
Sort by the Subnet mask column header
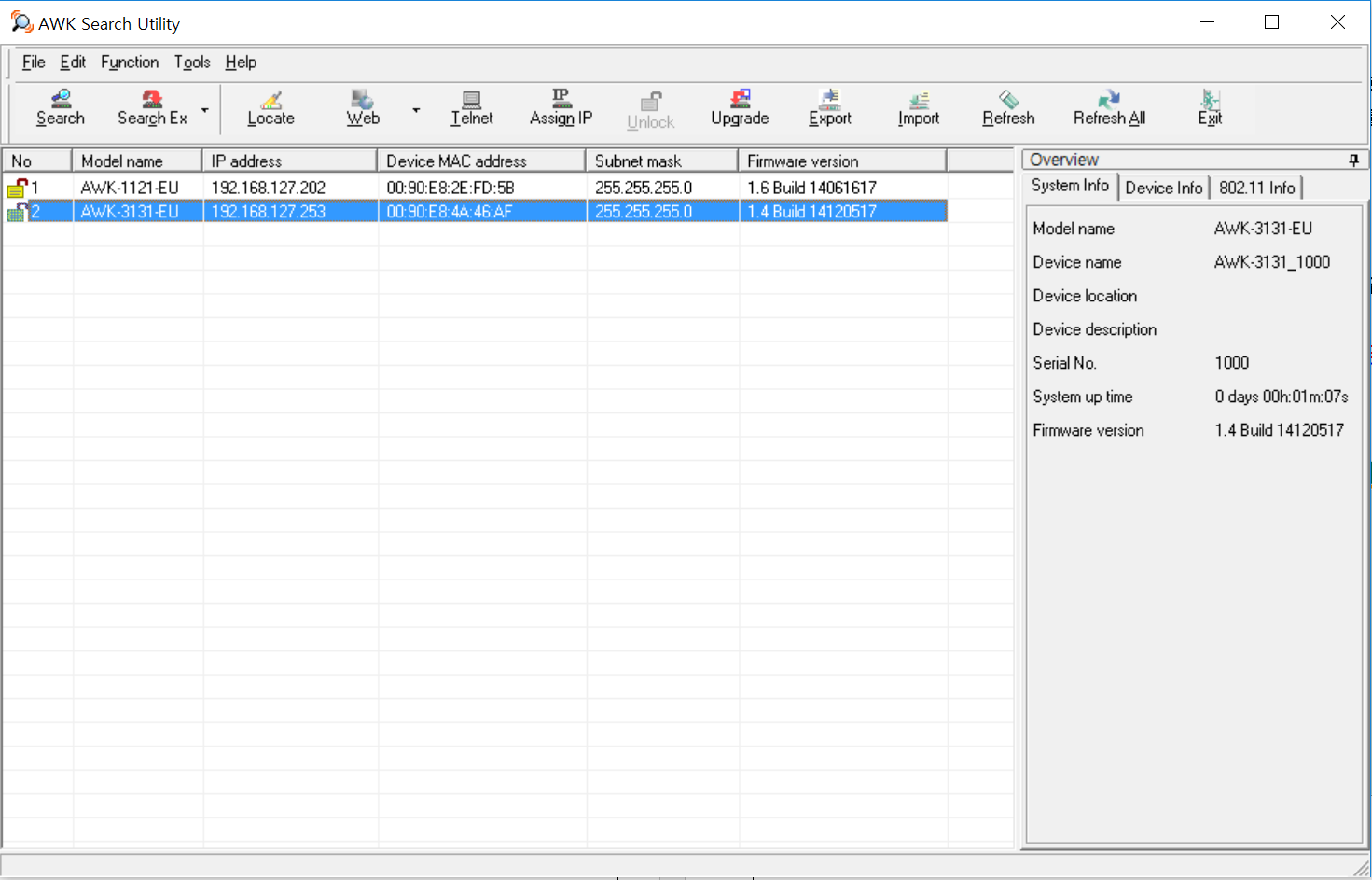coord(662,161)
